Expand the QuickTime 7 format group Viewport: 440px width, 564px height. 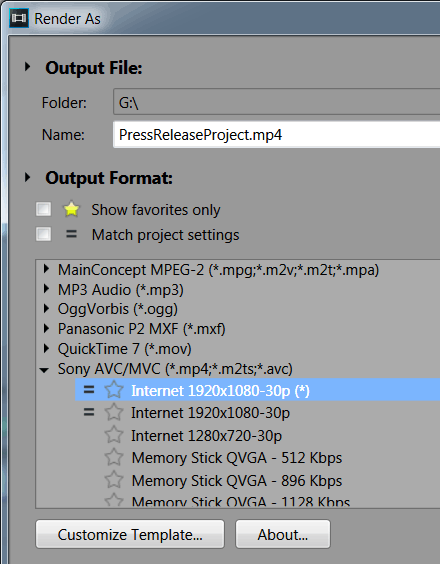click(x=46, y=348)
